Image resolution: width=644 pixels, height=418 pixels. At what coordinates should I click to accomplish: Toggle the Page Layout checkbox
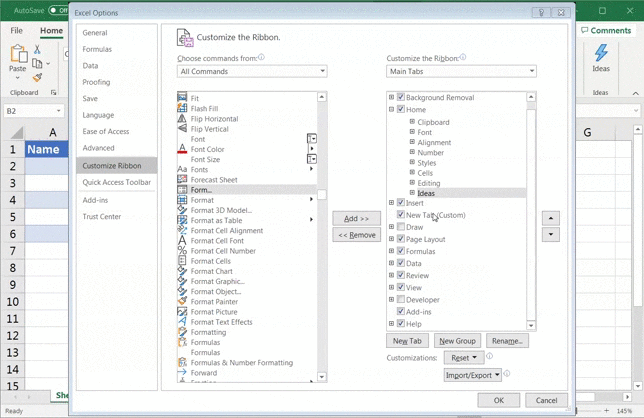point(401,239)
